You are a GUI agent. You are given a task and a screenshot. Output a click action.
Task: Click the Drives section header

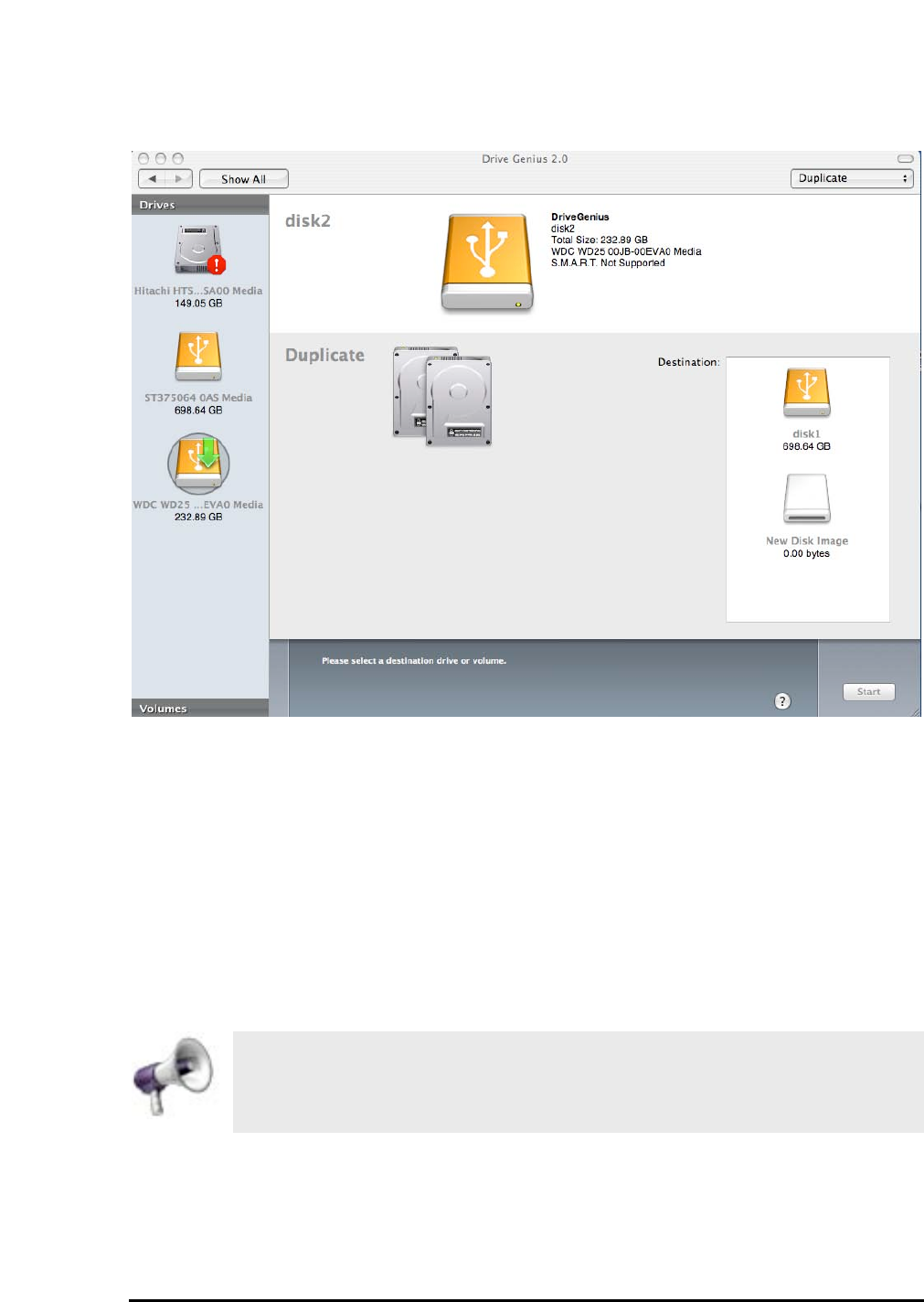coord(200,205)
